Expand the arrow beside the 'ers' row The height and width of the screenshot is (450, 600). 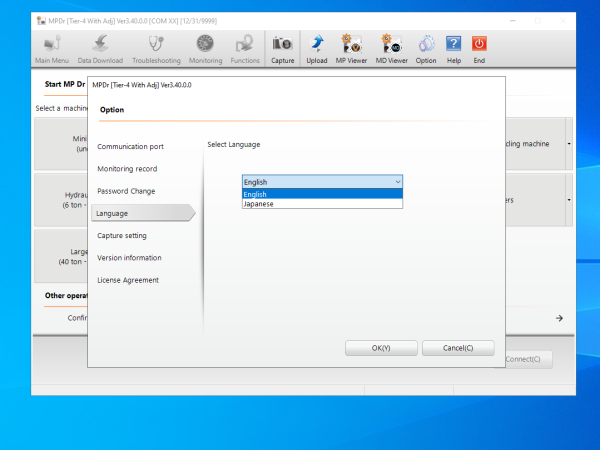tap(569, 200)
